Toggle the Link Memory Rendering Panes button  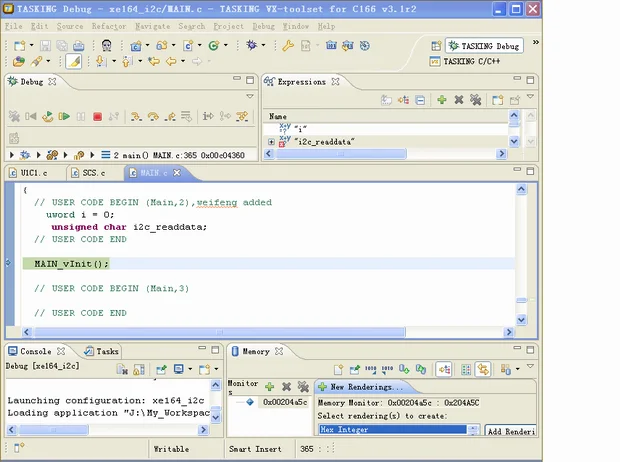pyautogui.click(x=483, y=369)
